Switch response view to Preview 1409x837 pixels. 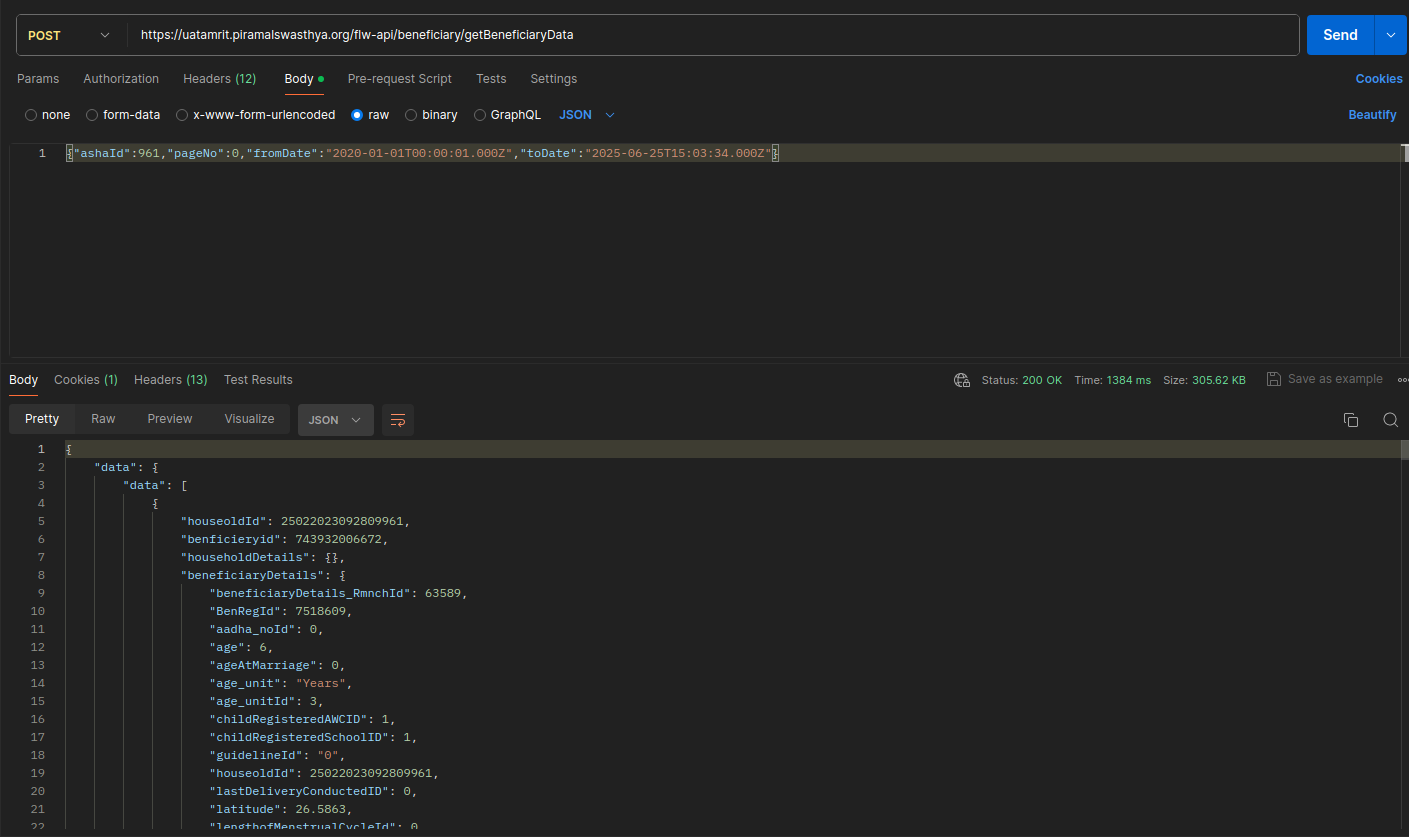tap(169, 419)
